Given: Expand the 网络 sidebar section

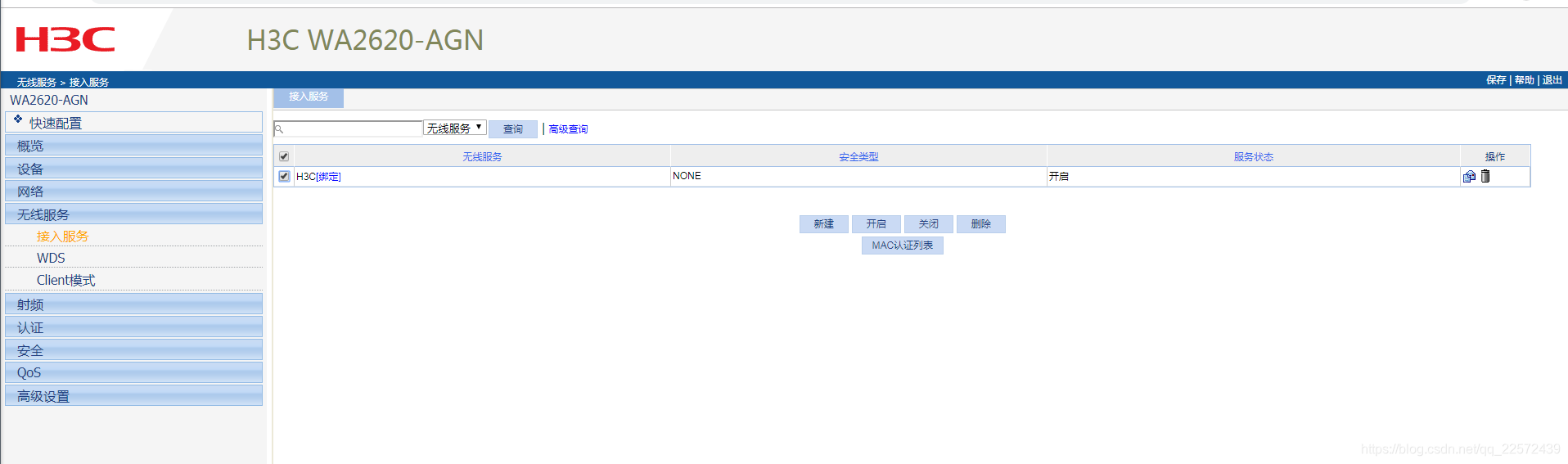Looking at the screenshot, I should coord(134,191).
